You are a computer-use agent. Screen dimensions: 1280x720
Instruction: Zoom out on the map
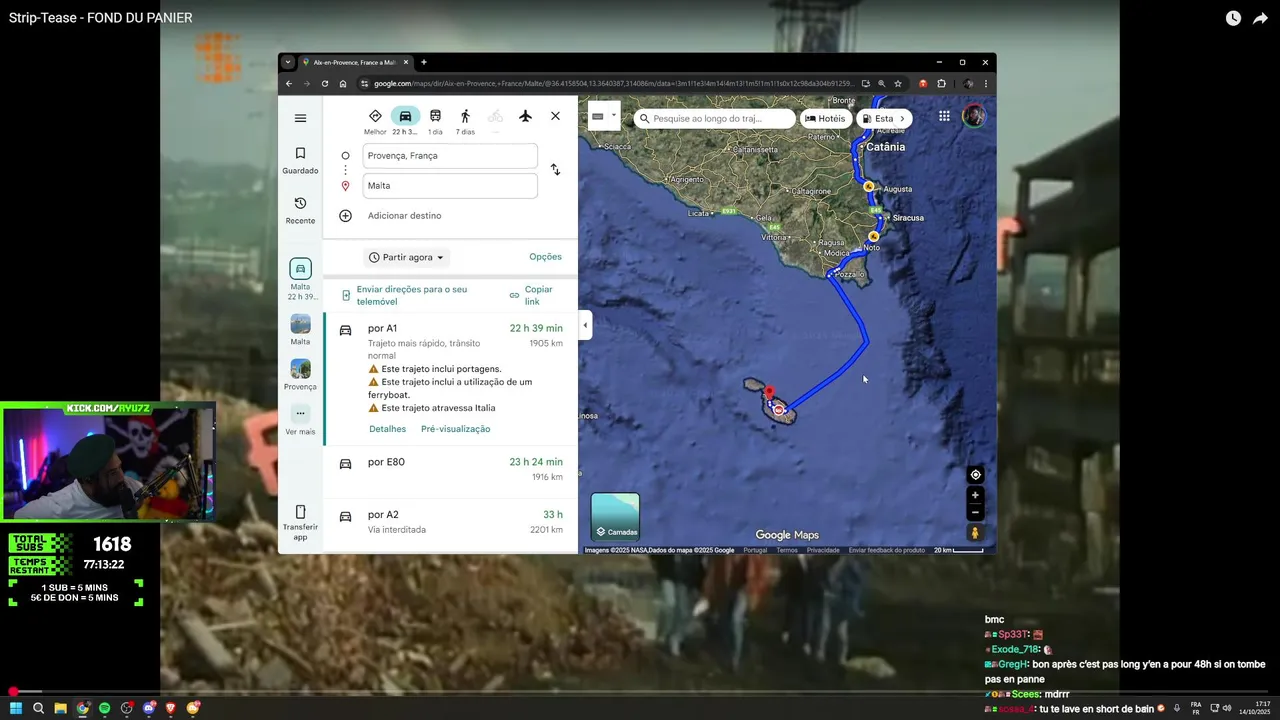tap(976, 513)
